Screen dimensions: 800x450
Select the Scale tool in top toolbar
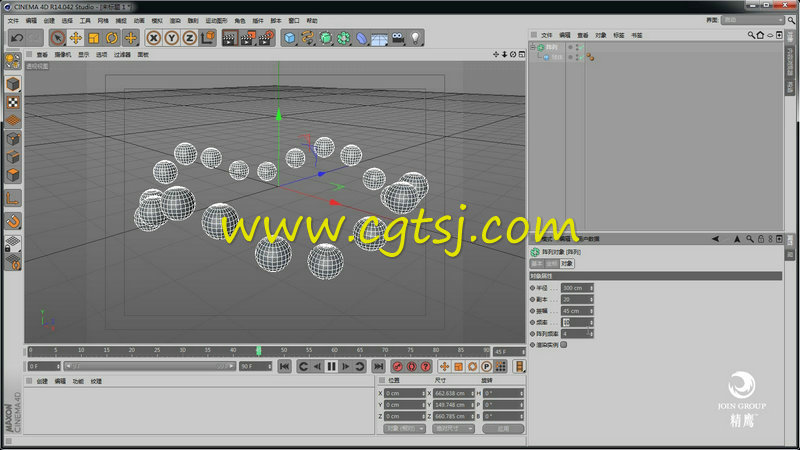tap(94, 38)
